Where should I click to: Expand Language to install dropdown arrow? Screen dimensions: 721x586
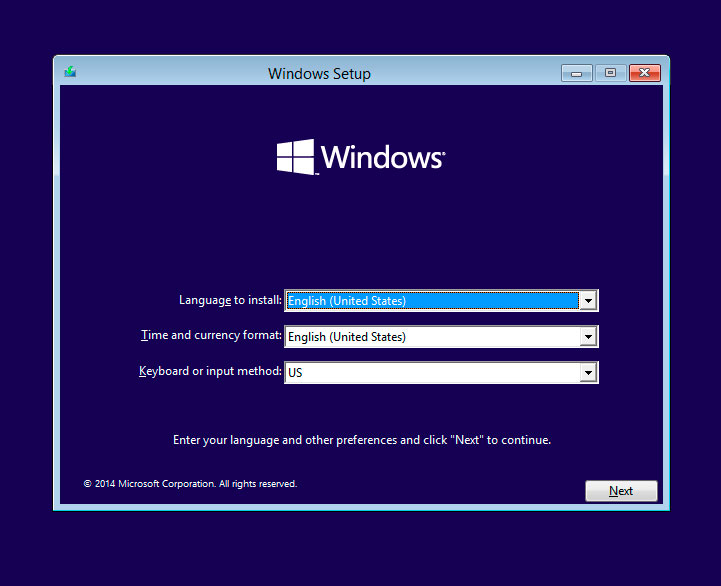tap(588, 300)
